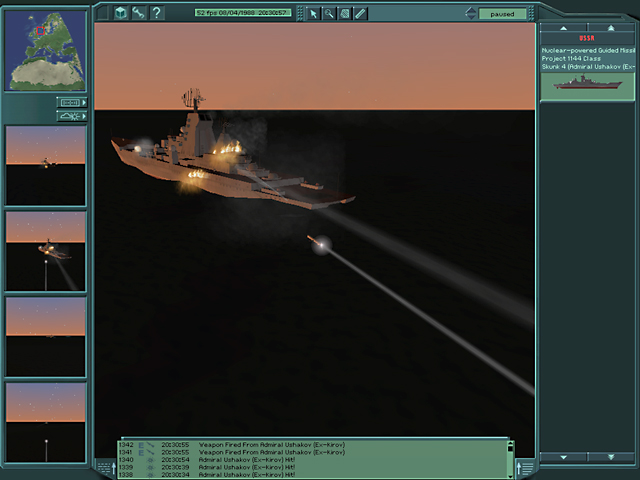Select message log entry 1339 Hit!

(x=313, y=467)
